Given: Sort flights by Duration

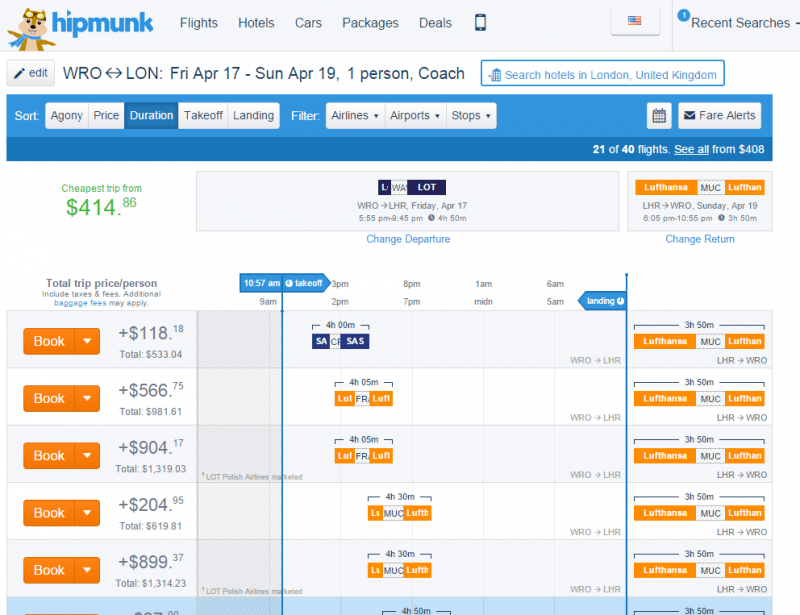Looking at the screenshot, I should (151, 116).
